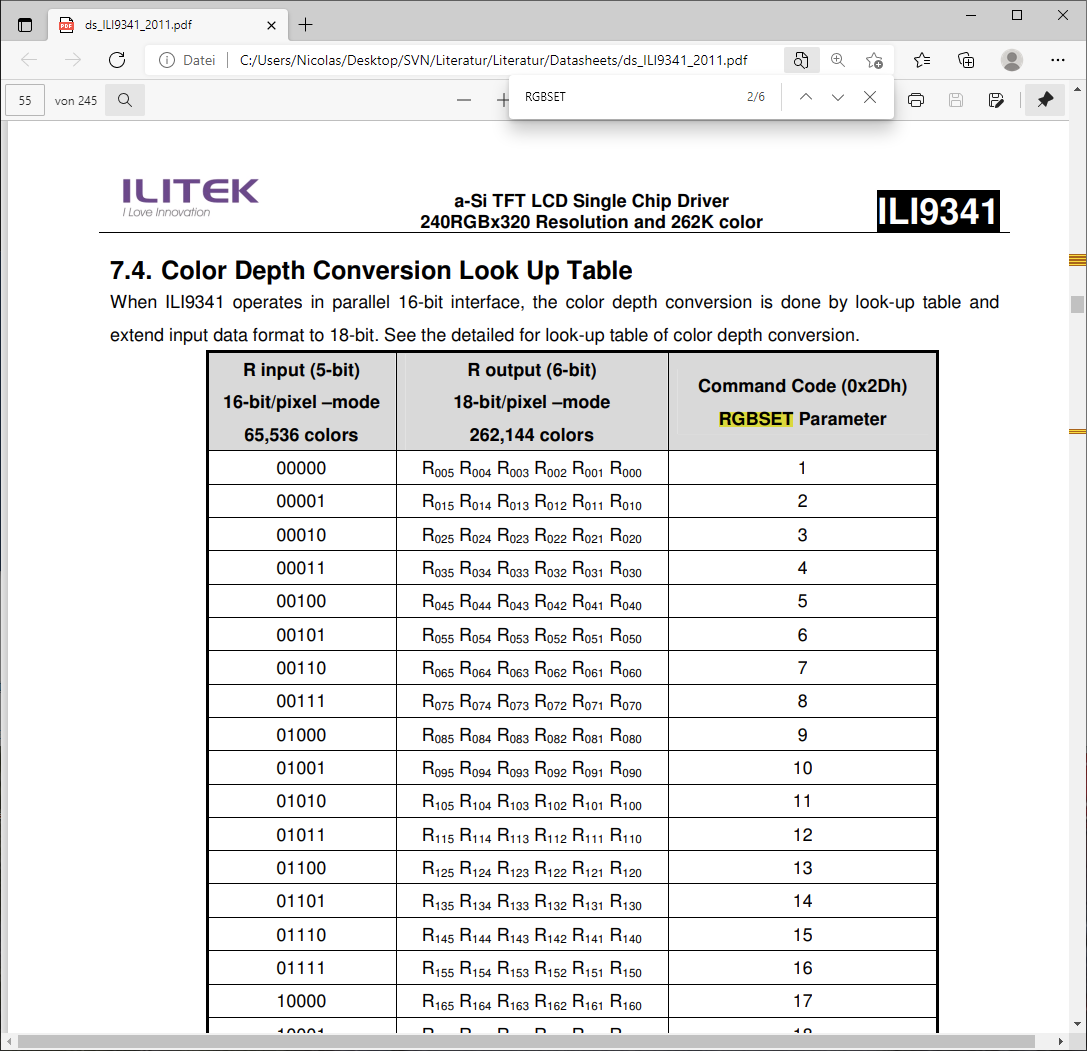Image resolution: width=1087 pixels, height=1051 pixels.
Task: Click the 7.4 Color Depth Conversion heading
Action: [371, 270]
